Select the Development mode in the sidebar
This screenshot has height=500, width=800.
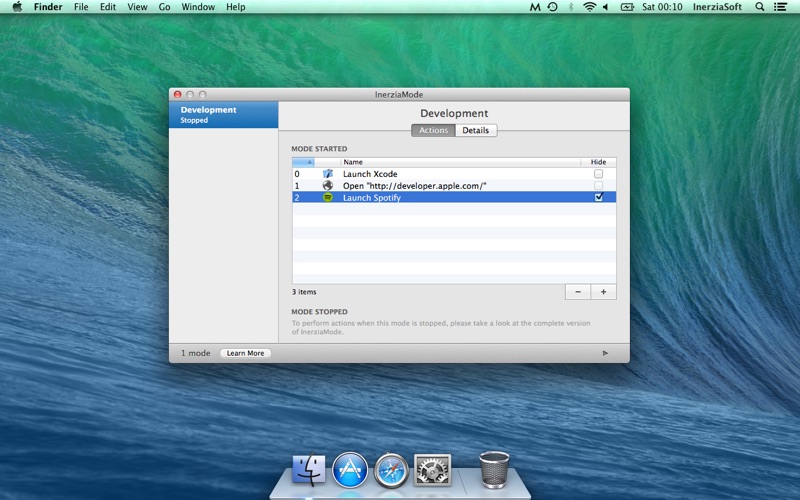click(223, 114)
